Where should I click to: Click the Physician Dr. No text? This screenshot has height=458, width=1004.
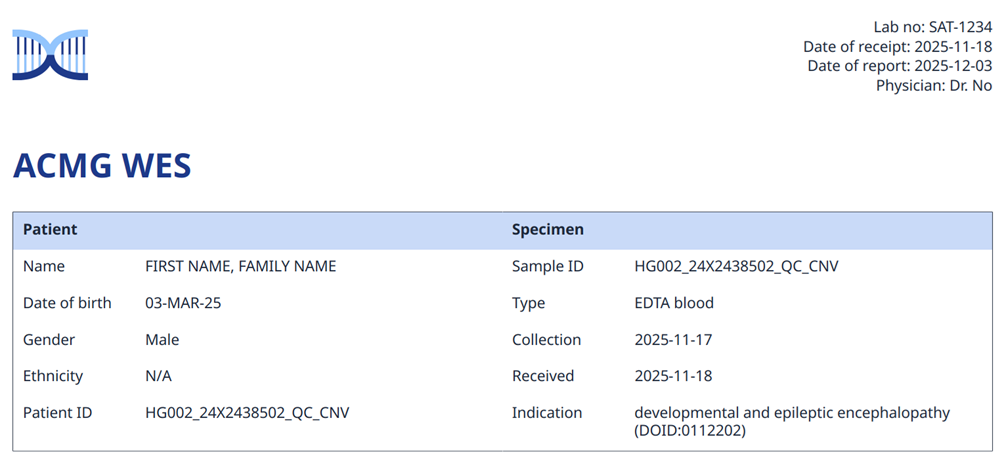coord(933,85)
